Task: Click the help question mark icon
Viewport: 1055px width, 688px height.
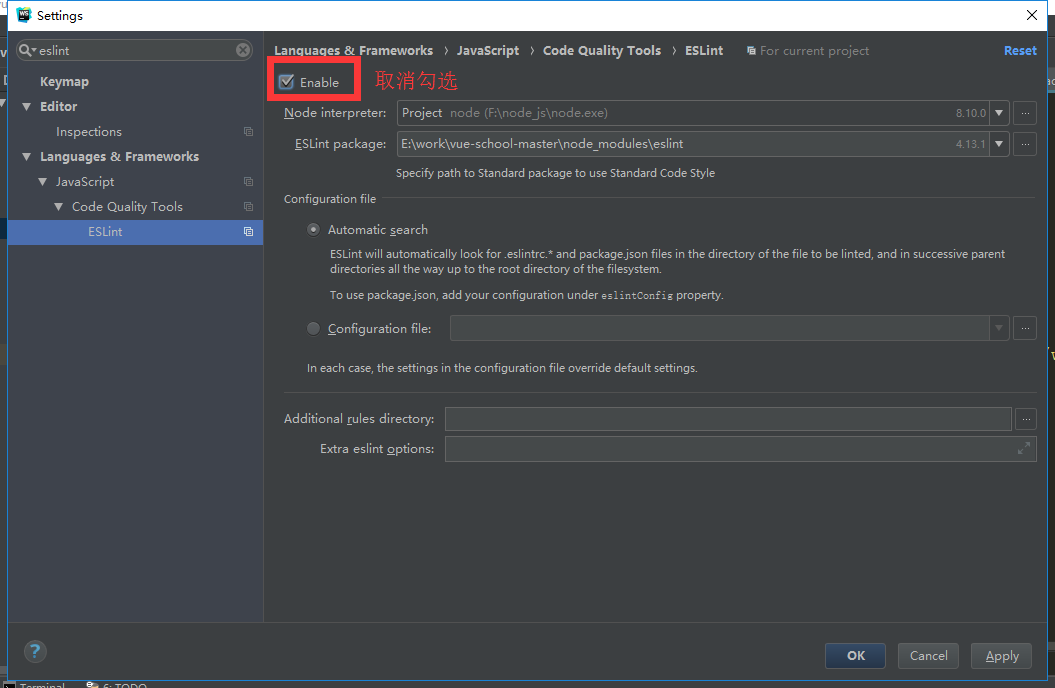Action: tap(35, 651)
